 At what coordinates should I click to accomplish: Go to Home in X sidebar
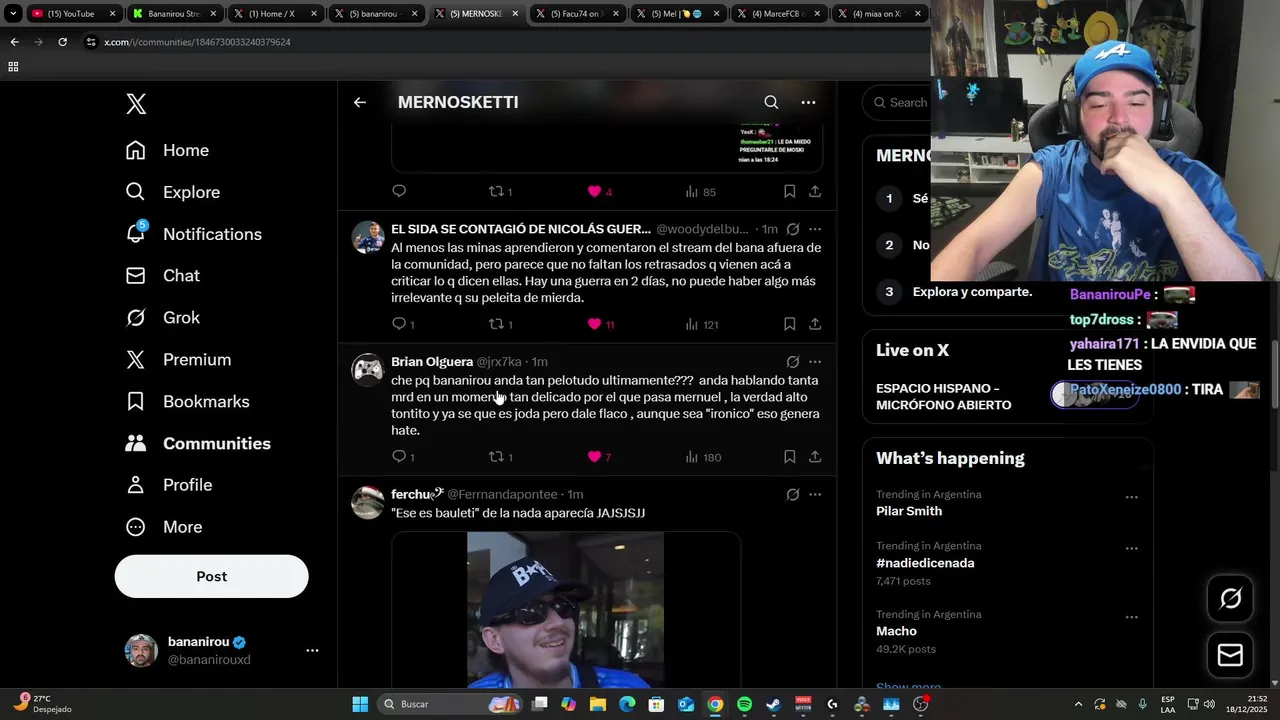coord(167,150)
